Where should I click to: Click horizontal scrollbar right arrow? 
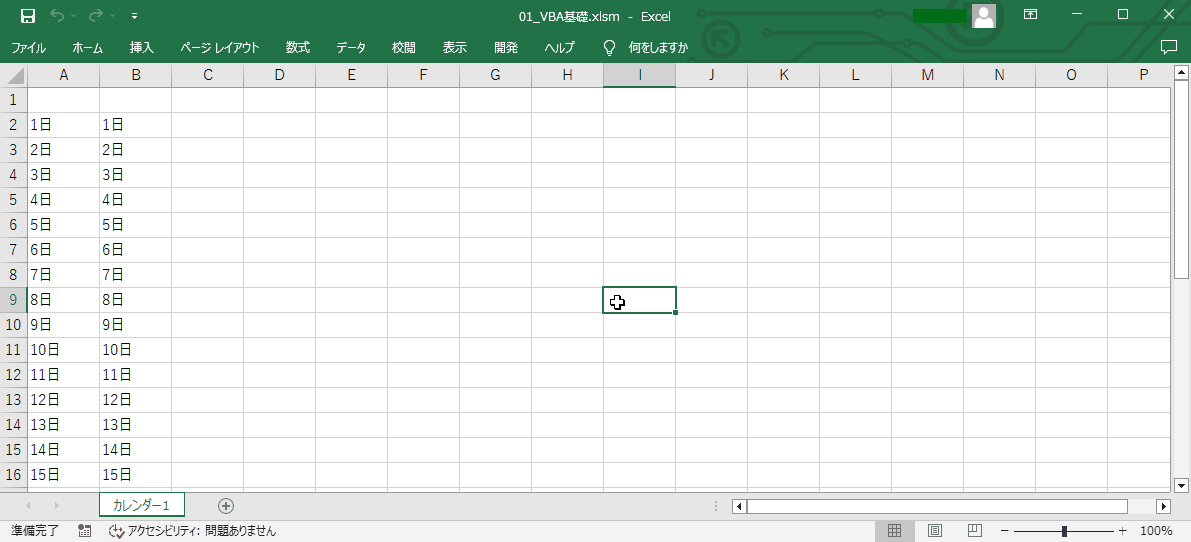click(x=1164, y=506)
